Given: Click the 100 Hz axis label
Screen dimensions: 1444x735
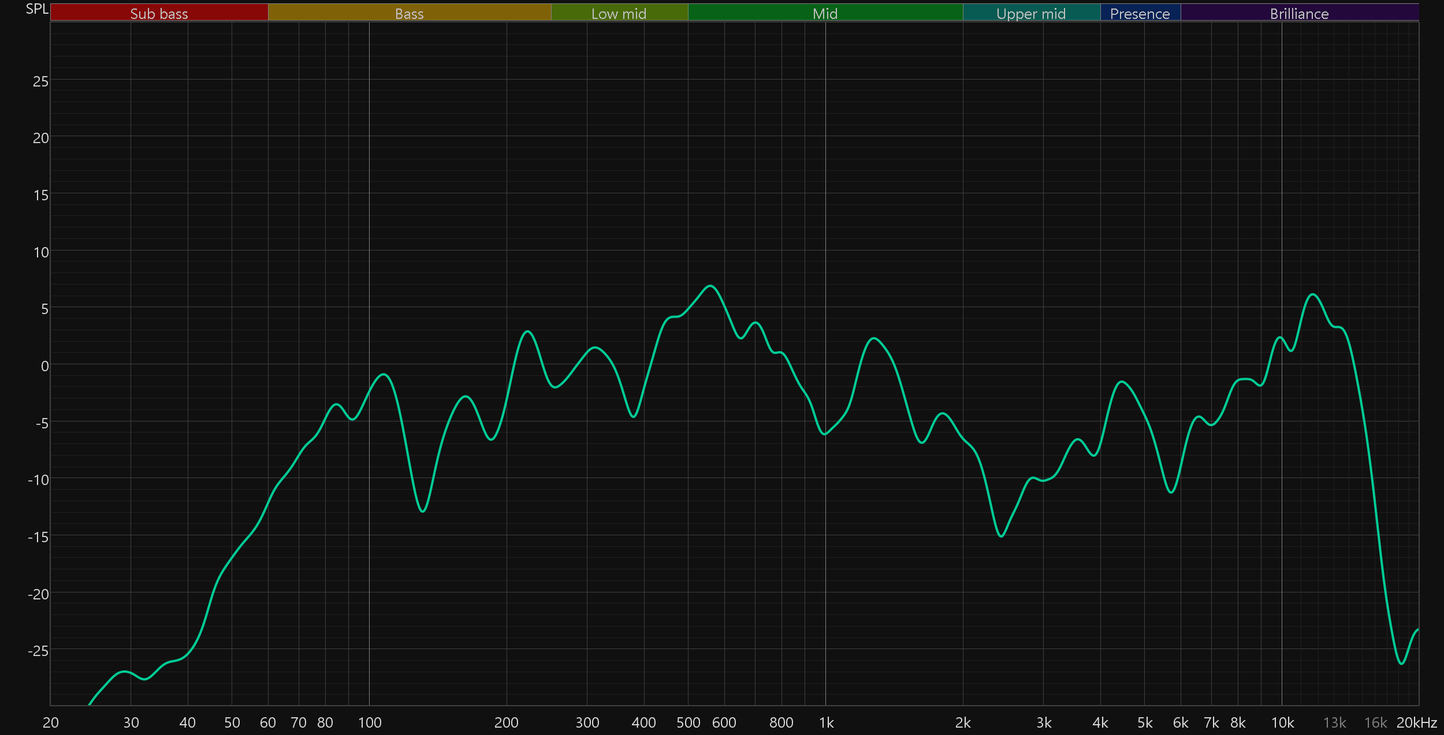Looking at the screenshot, I should [x=369, y=723].
